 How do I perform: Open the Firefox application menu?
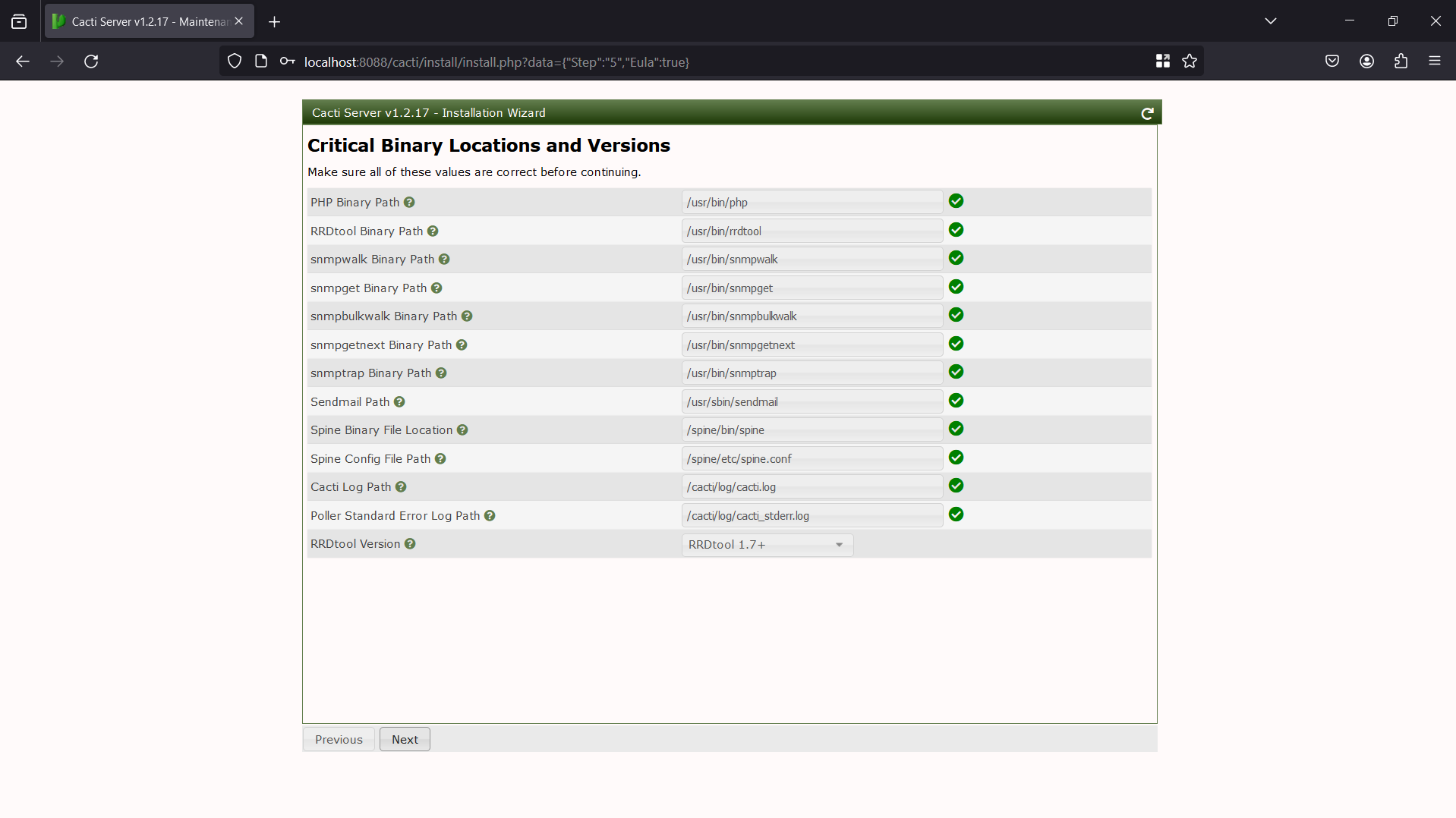tap(1435, 61)
